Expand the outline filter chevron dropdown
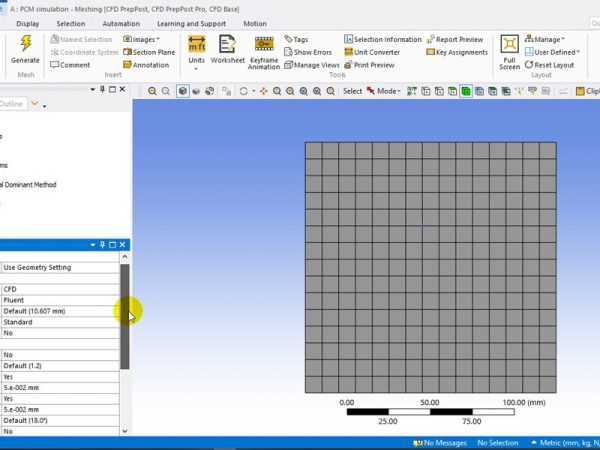 pyautogui.click(x=34, y=103)
